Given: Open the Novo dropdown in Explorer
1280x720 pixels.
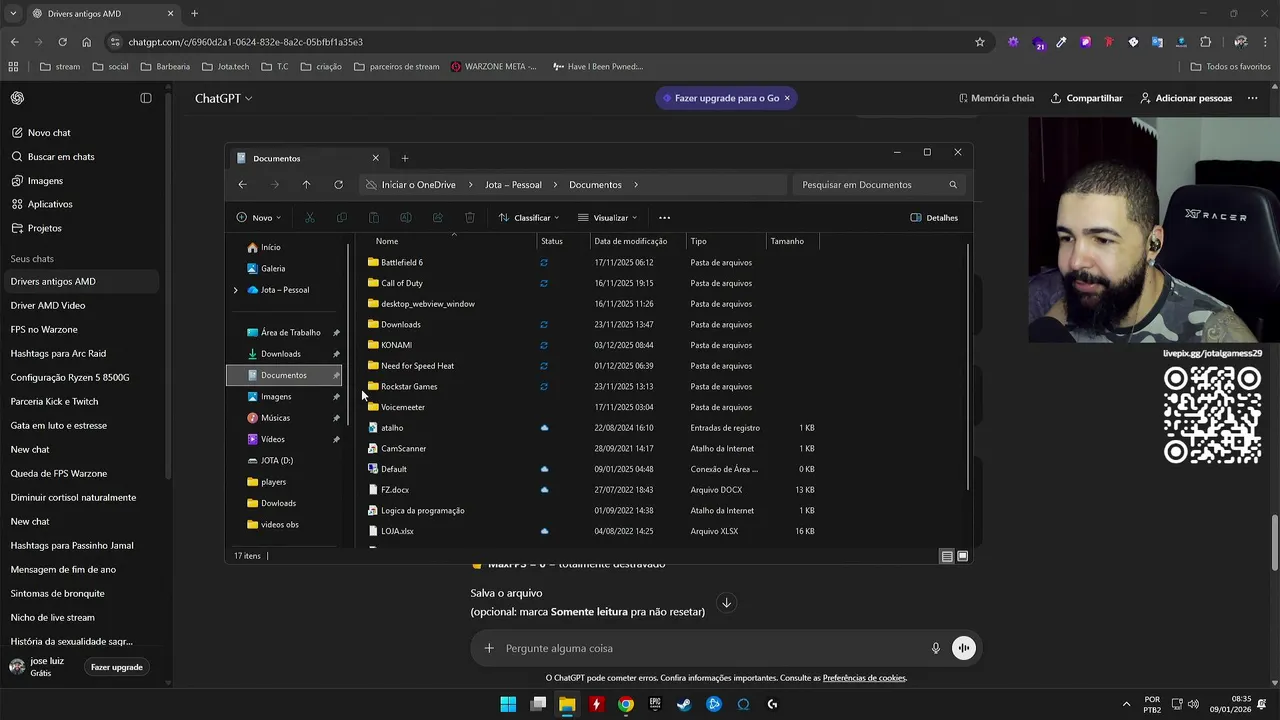Looking at the screenshot, I should (260, 217).
